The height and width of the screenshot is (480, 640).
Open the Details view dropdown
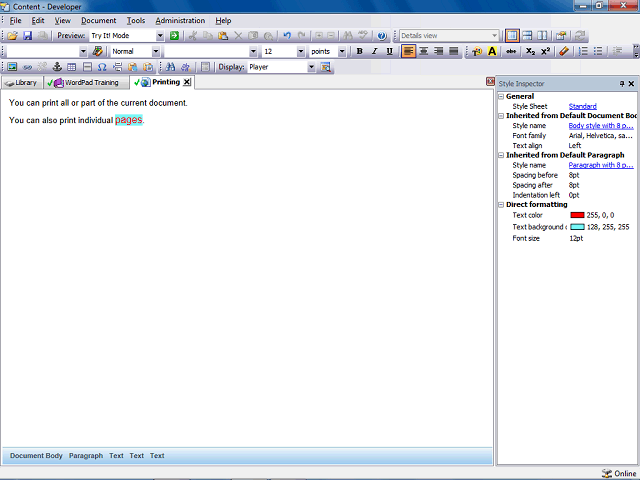(494, 36)
